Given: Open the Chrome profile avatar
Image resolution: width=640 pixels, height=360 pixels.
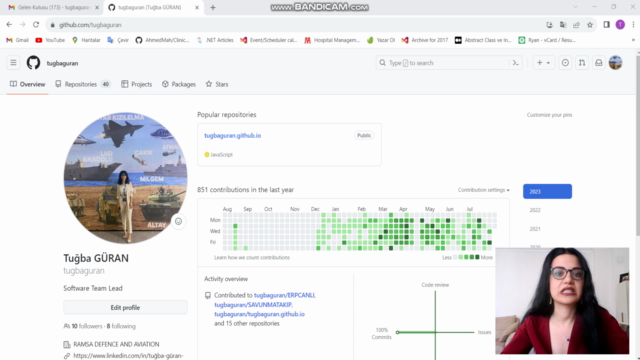Looking at the screenshot, I should tap(620, 25).
